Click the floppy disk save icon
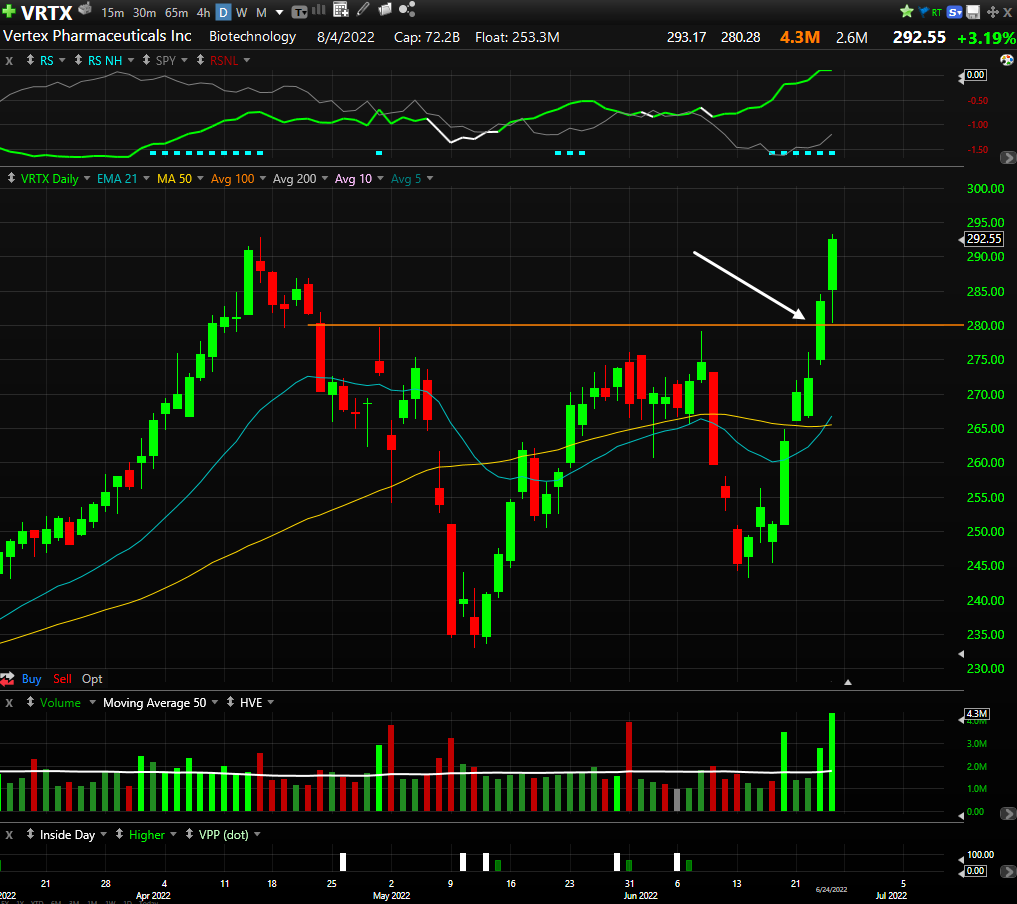1017x904 pixels. pyautogui.click(x=973, y=12)
